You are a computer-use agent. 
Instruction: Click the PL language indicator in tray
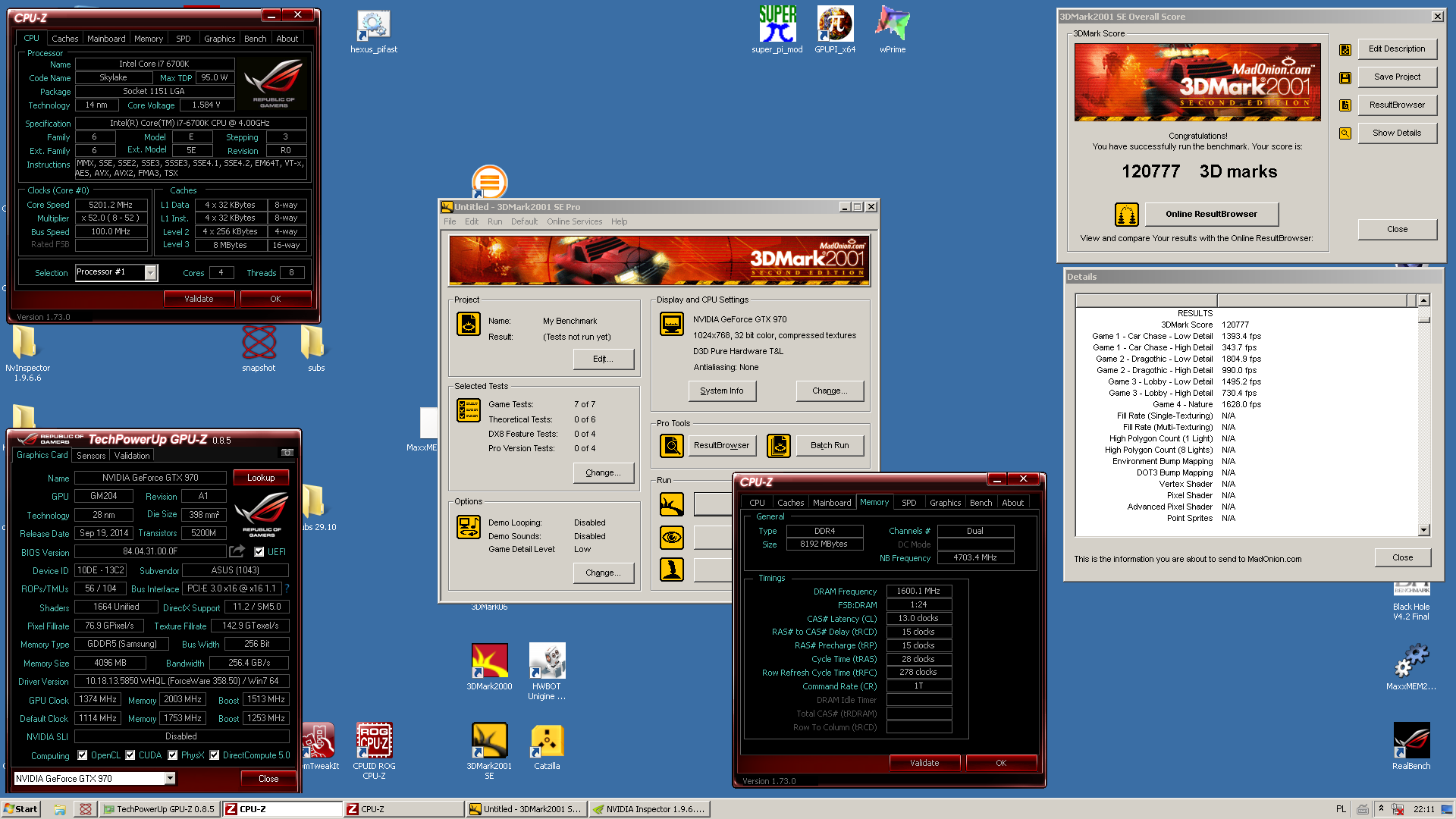click(x=1341, y=809)
